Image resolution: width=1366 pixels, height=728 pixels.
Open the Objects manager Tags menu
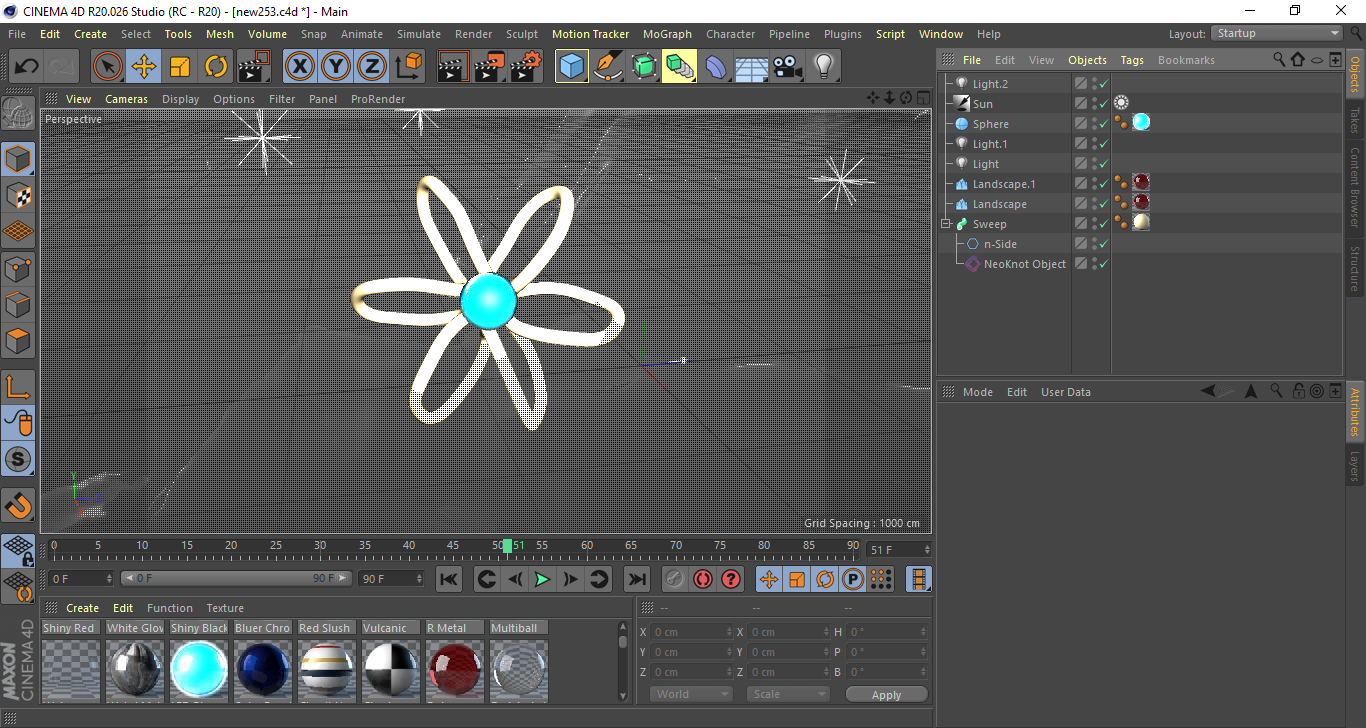1132,60
